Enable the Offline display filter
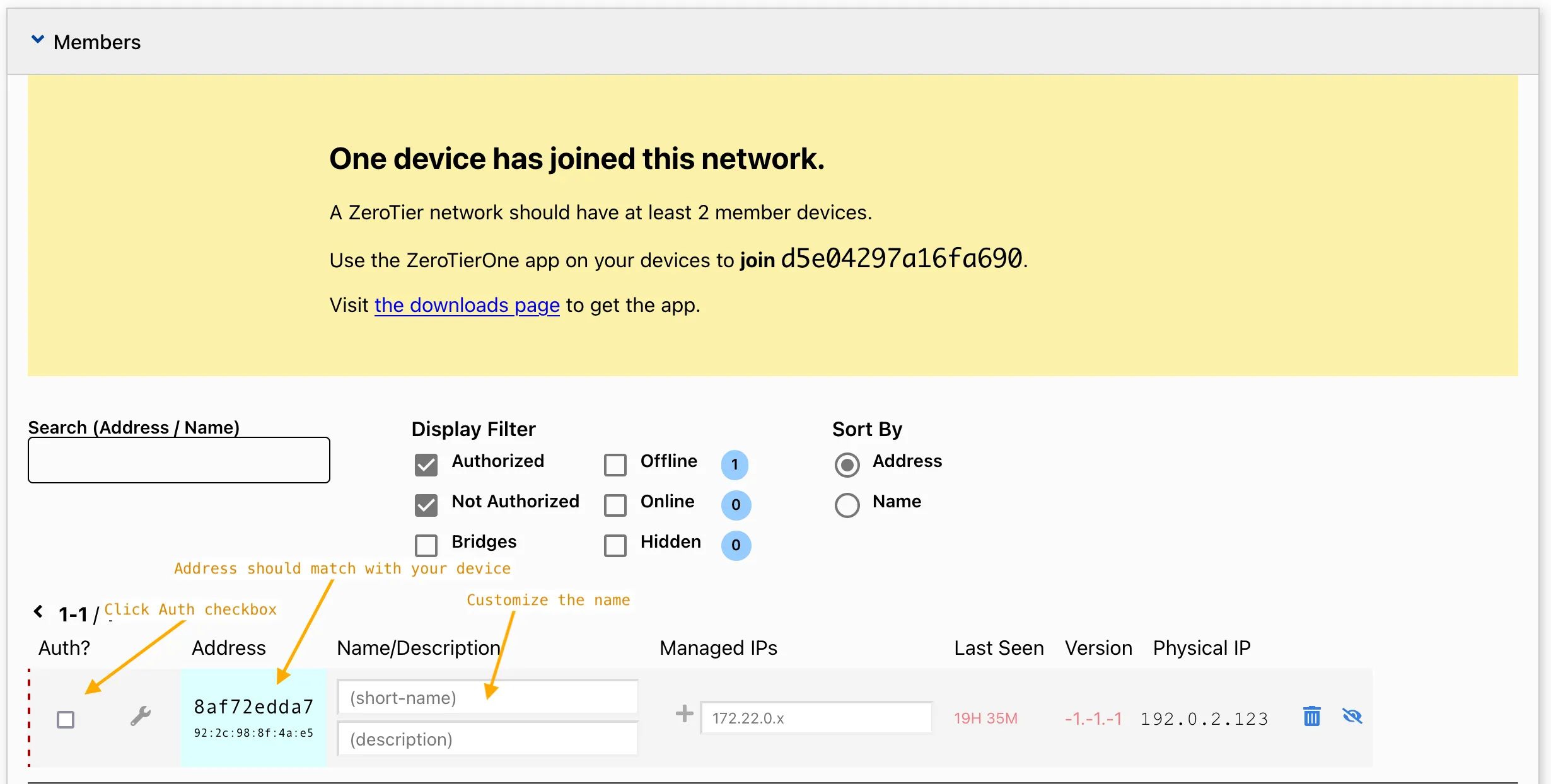 point(615,464)
